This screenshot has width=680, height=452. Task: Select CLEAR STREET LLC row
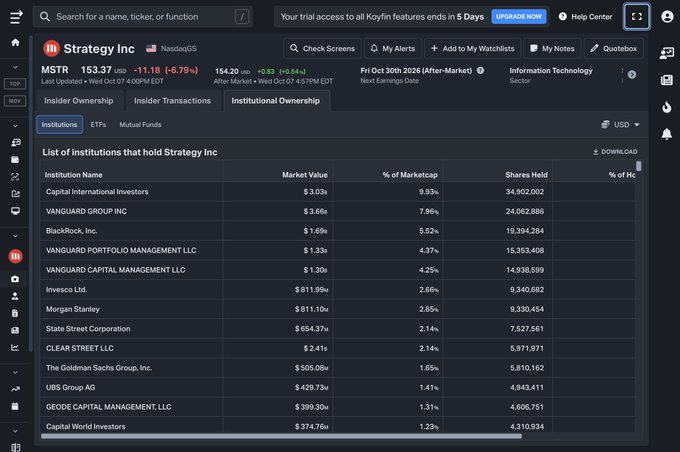click(338, 348)
